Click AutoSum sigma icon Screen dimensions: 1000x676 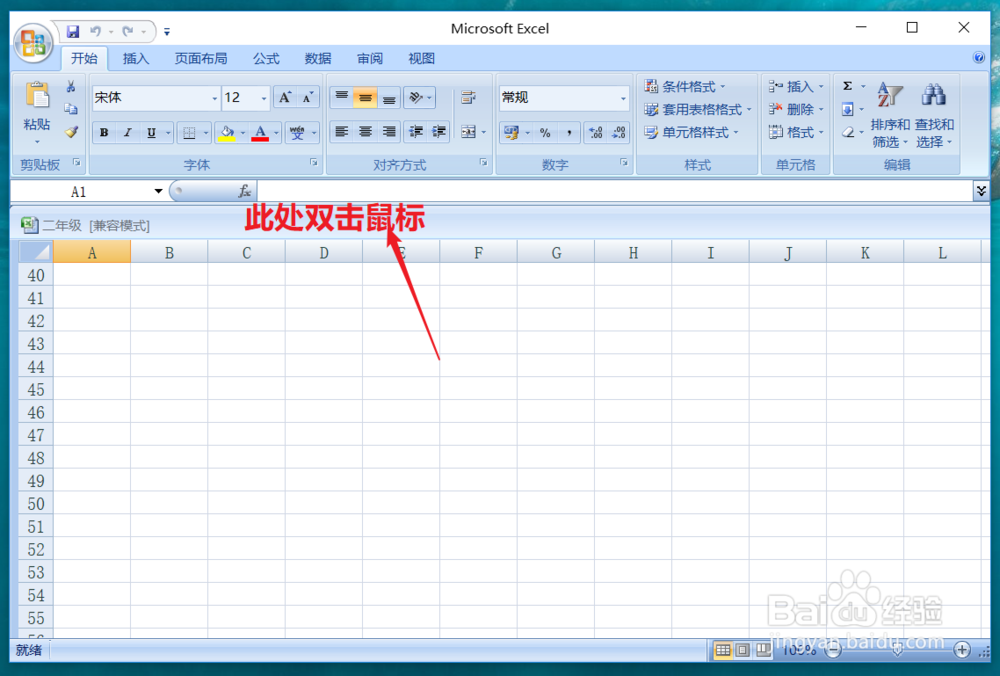tap(848, 86)
